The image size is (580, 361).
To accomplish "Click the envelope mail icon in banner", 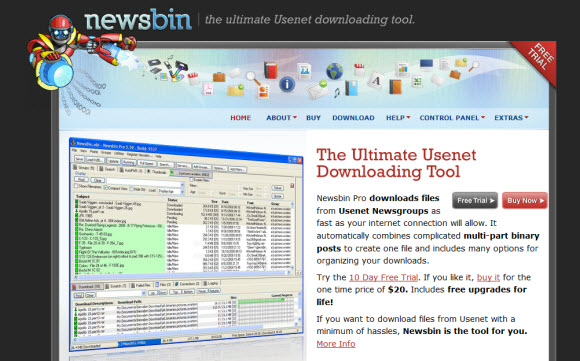I will point(317,90).
